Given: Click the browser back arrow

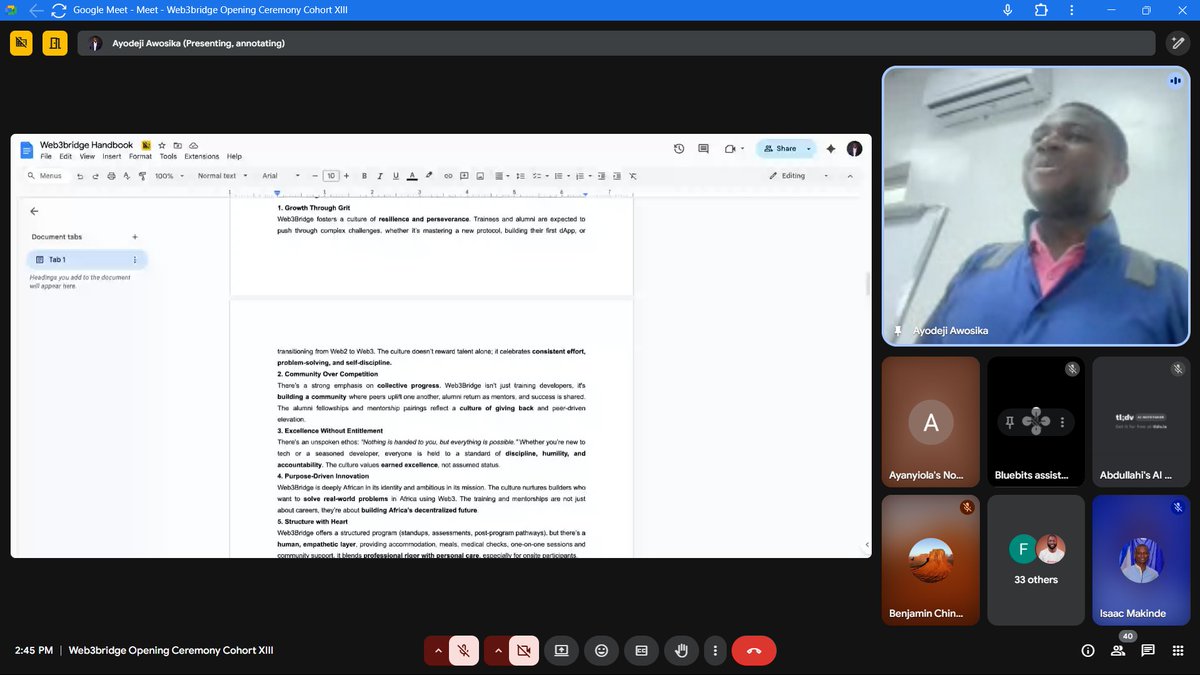Looking at the screenshot, I should tap(36, 10).
